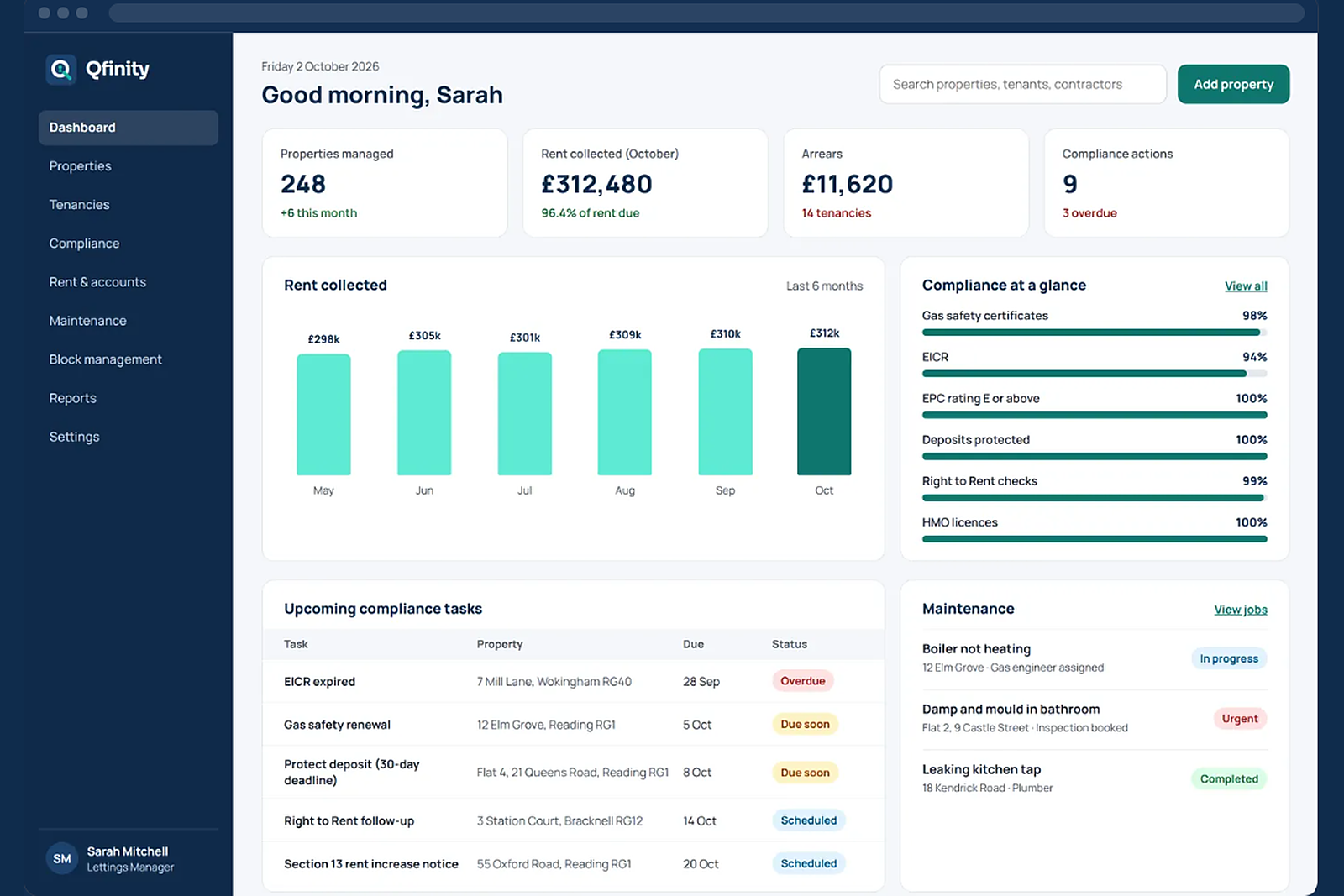The image size is (1344, 896).
Task: Open the Compliance actions card
Action: coord(1166,183)
